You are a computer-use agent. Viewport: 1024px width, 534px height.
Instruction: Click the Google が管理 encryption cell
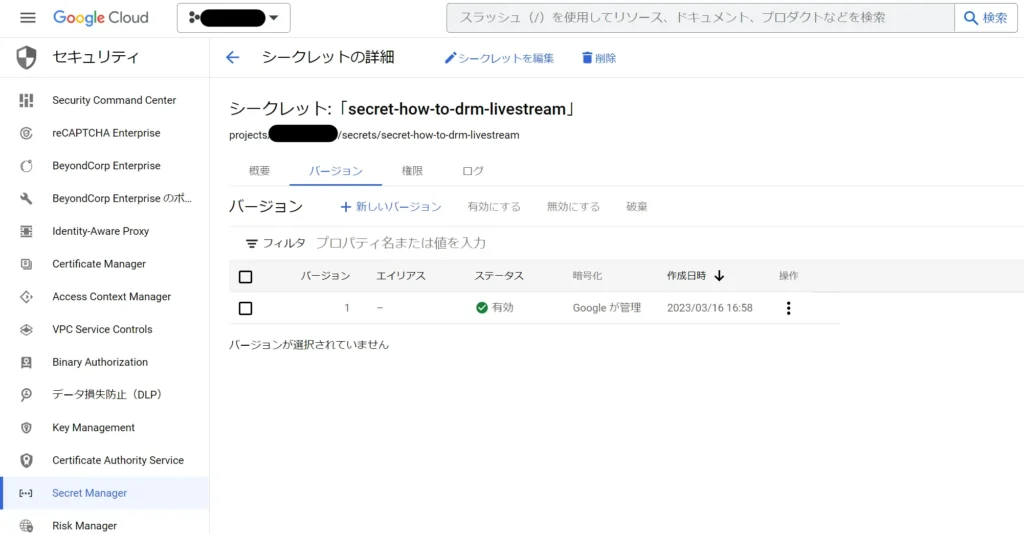(607, 307)
